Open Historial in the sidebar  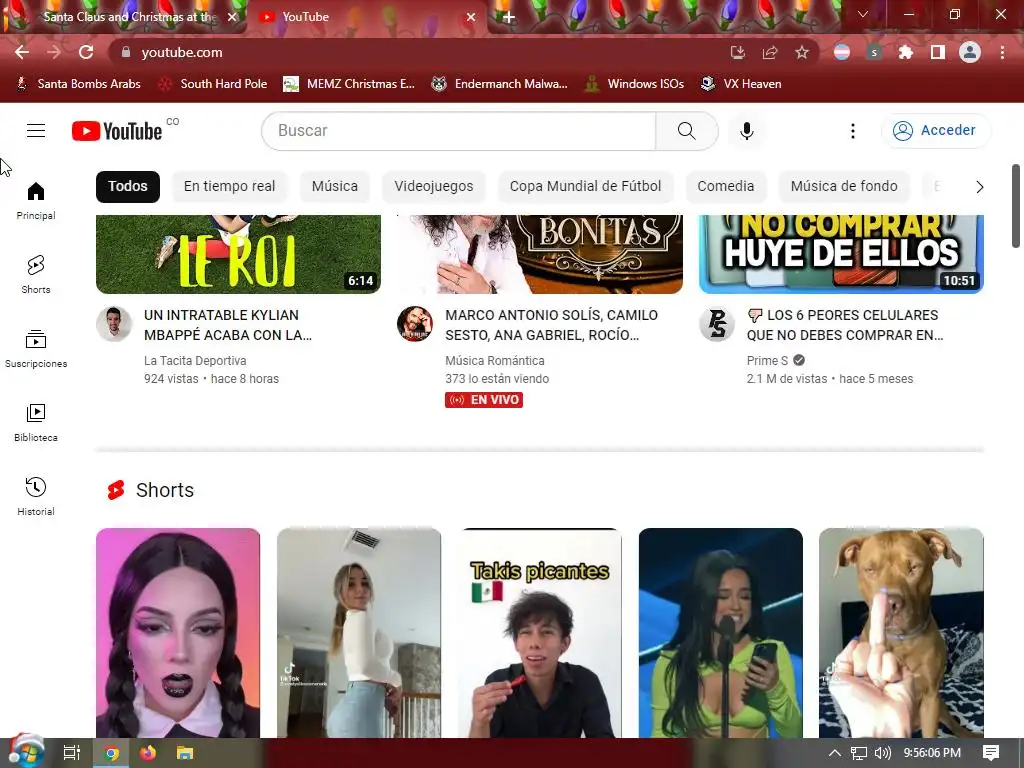click(36, 497)
